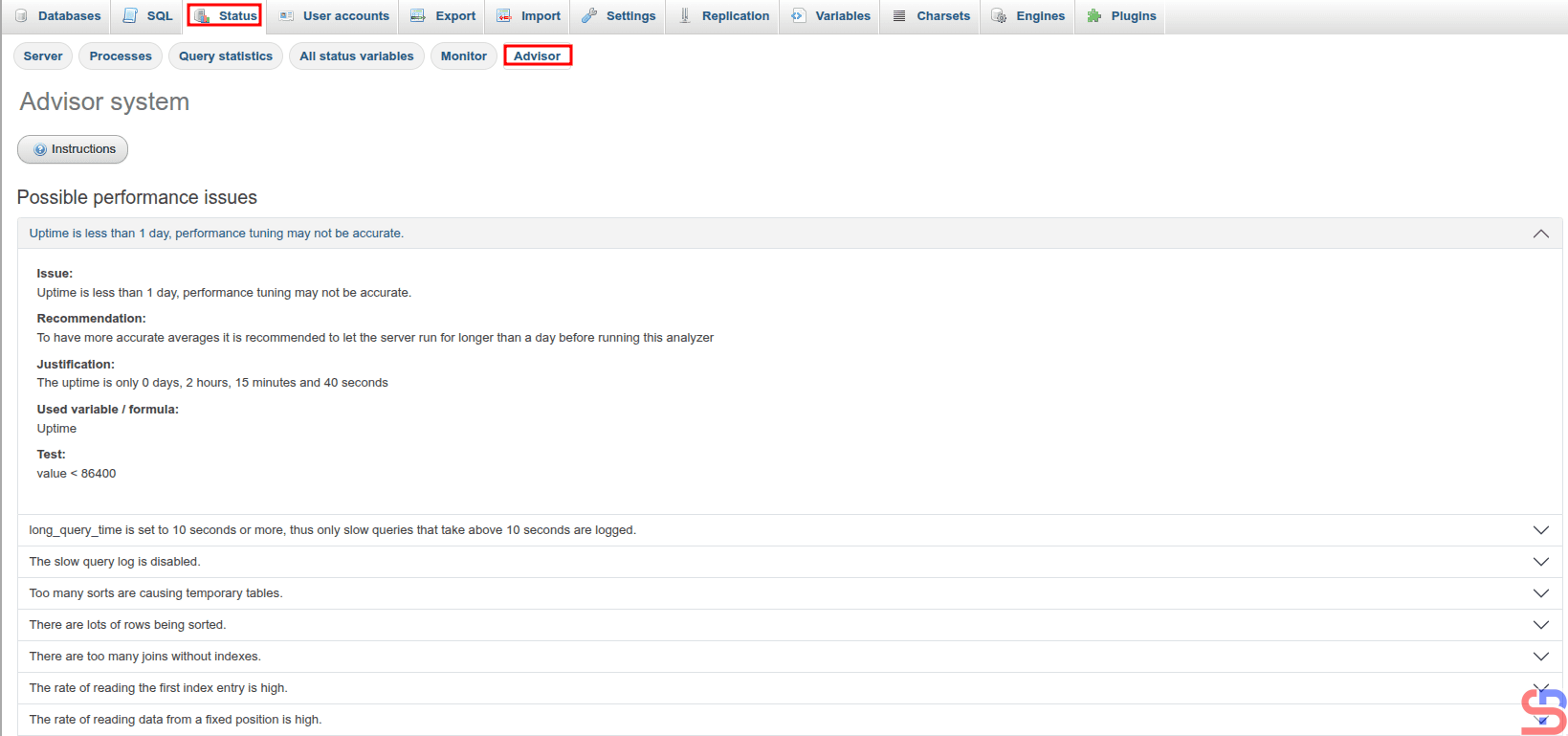
Task: Open the Monitor subtab
Action: (463, 56)
